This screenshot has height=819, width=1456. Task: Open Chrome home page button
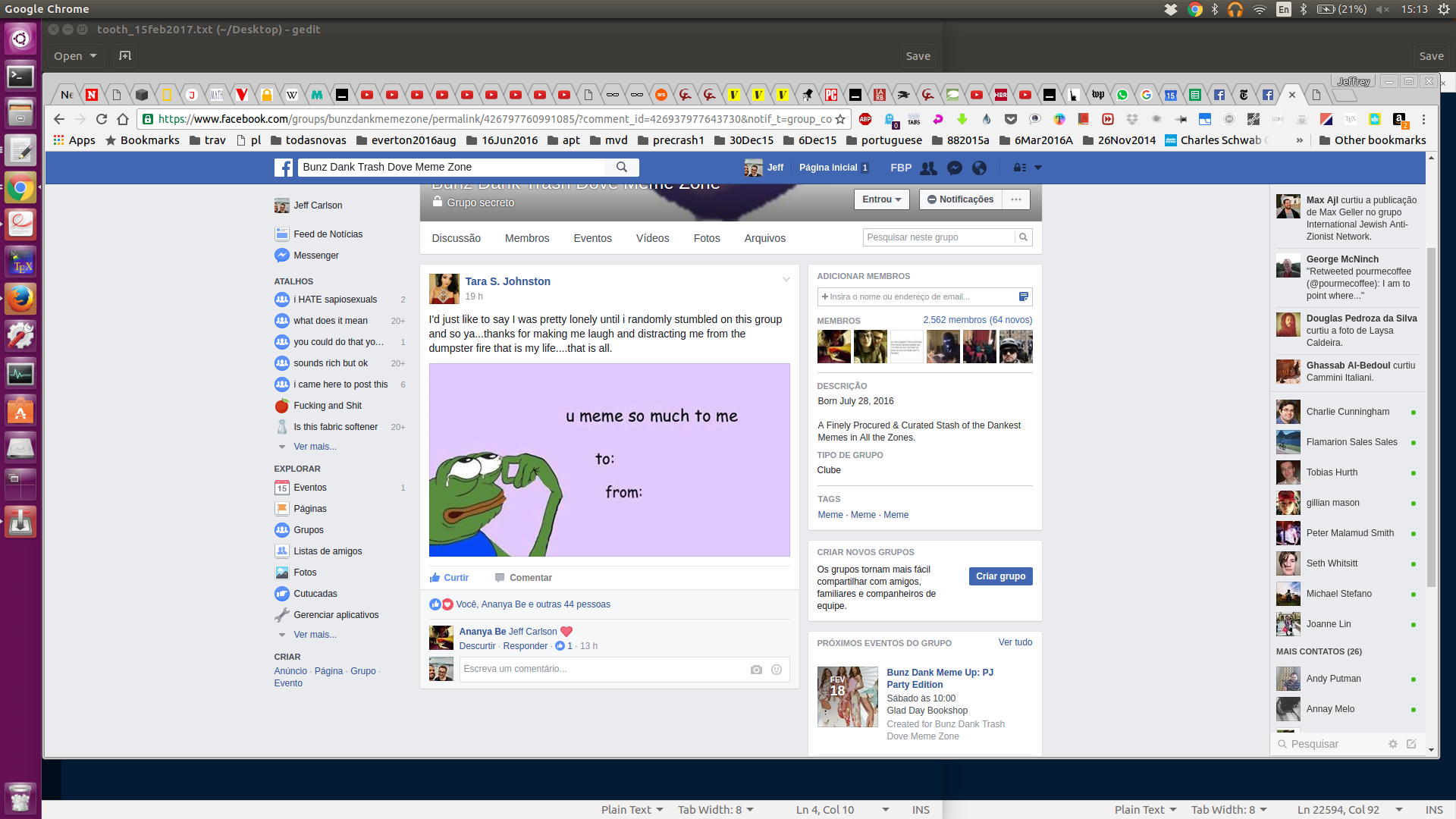coord(123,119)
